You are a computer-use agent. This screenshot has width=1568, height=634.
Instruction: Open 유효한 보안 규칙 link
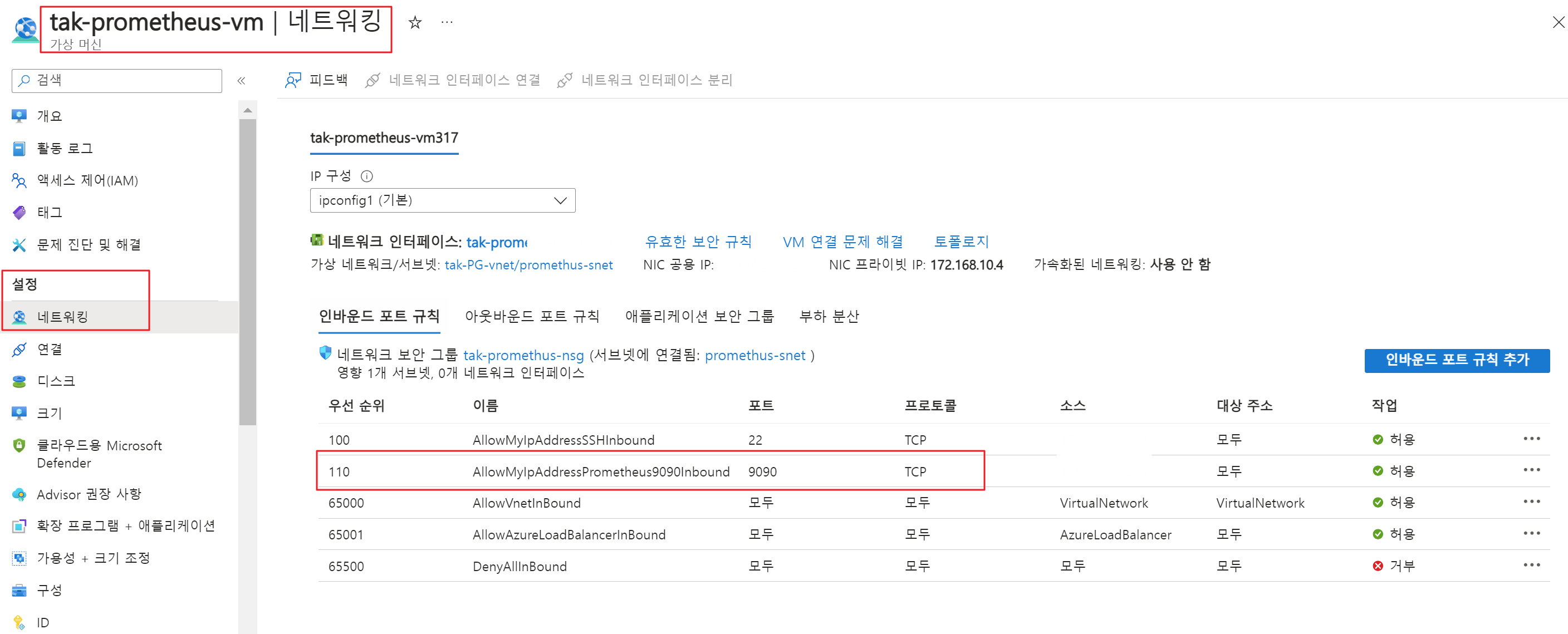pos(698,242)
